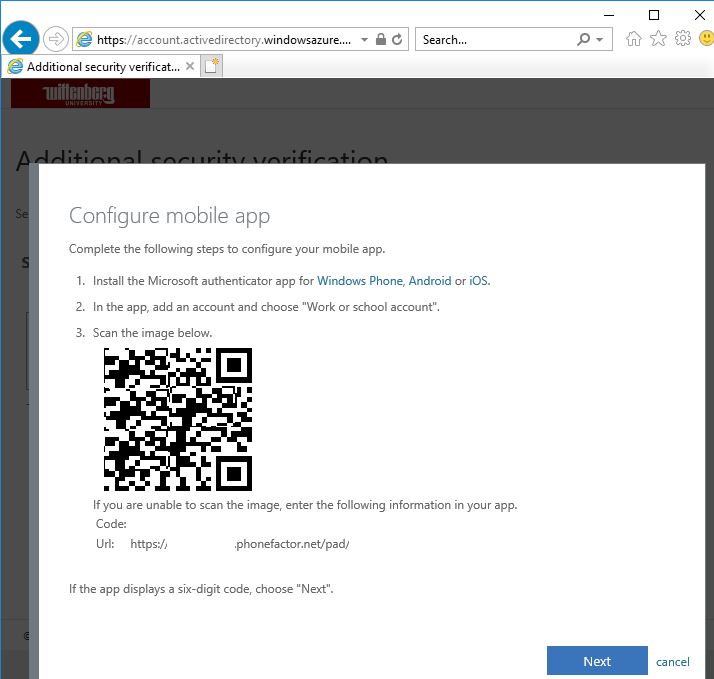
Task: Go to Home with the house icon
Action: point(633,39)
